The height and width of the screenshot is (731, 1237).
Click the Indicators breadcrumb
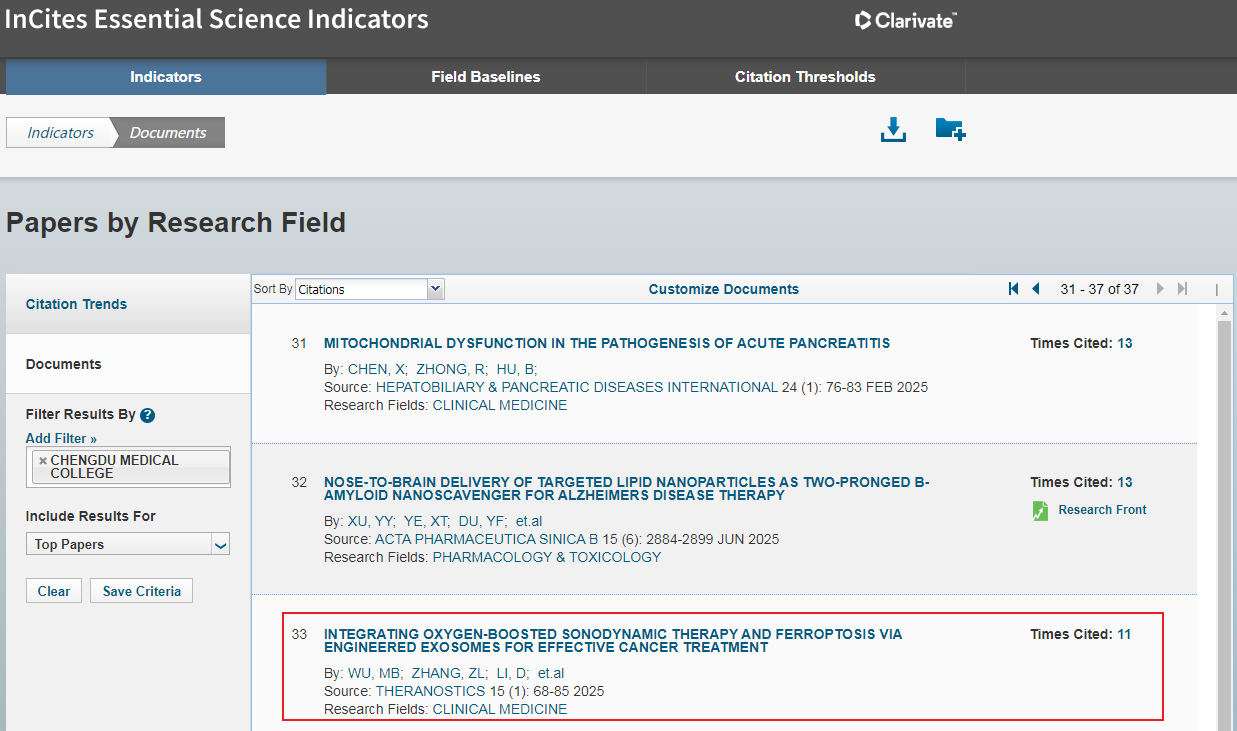click(x=60, y=133)
